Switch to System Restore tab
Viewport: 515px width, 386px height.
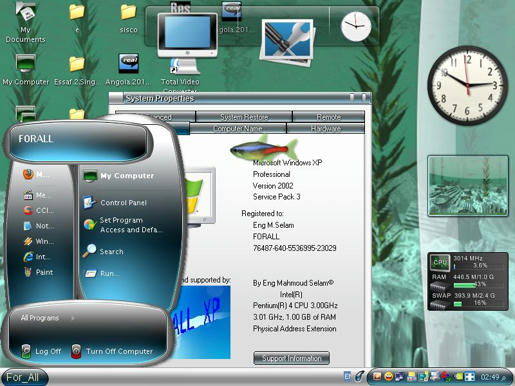[244, 117]
